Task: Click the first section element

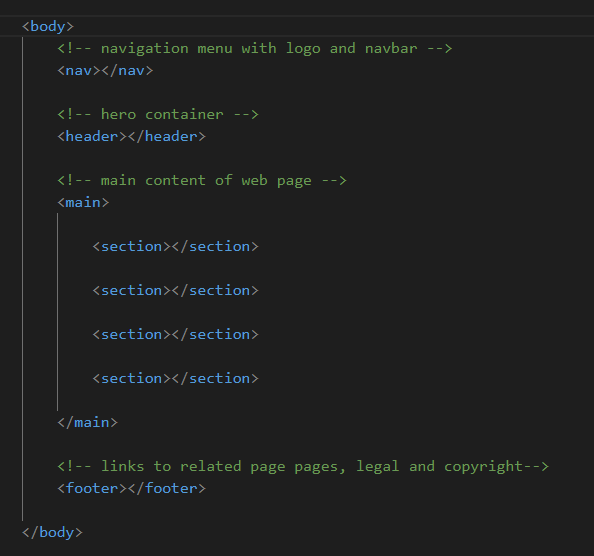Action: [x=175, y=247]
